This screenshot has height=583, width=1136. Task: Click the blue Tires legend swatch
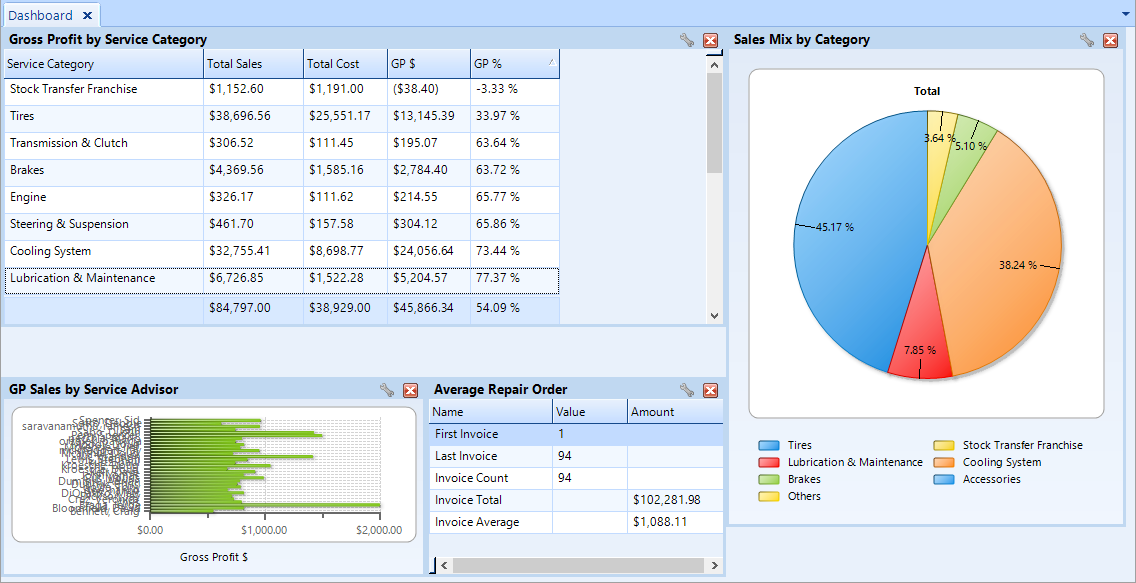click(767, 445)
